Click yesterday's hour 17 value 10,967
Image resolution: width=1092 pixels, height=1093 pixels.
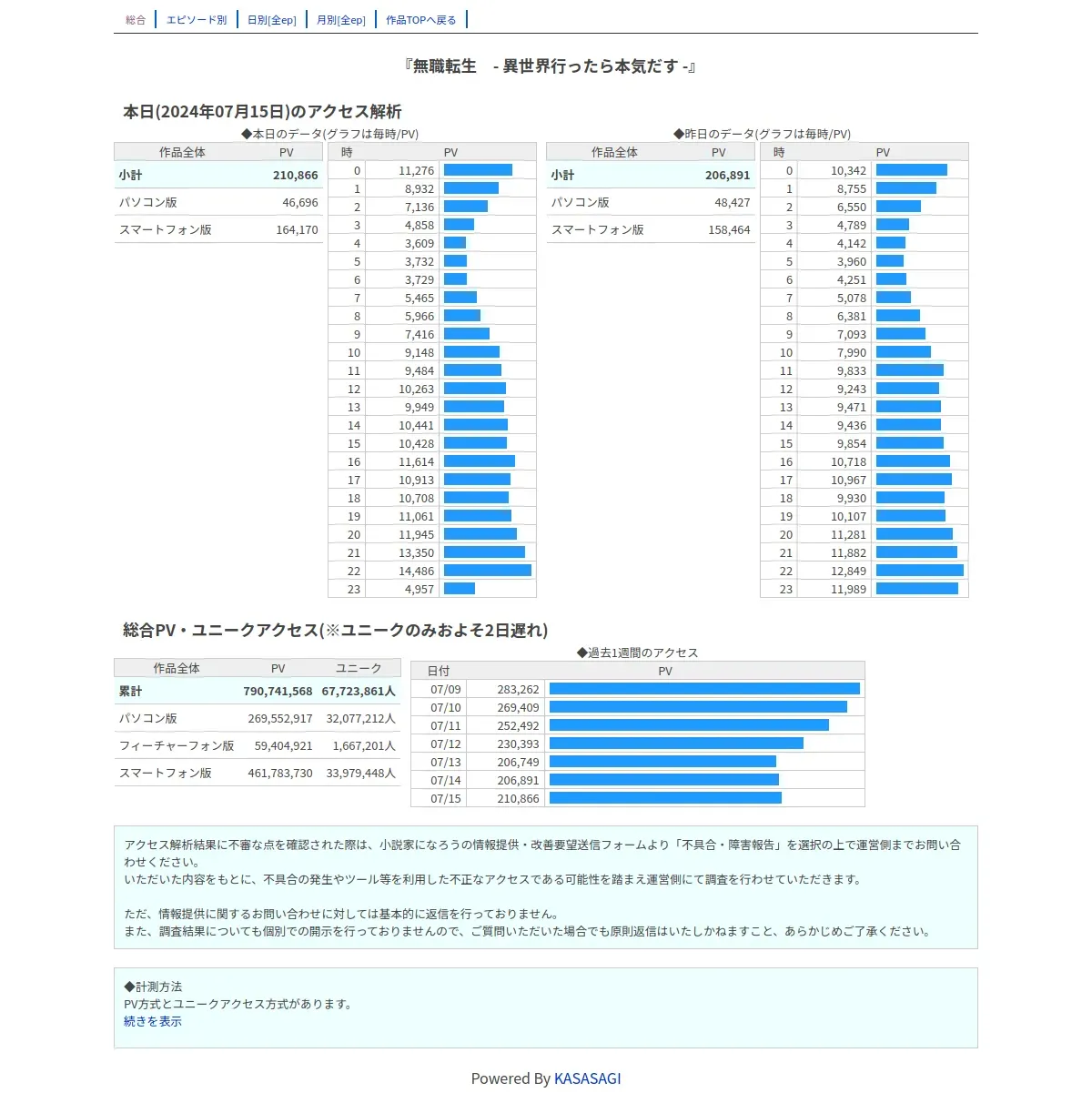[849, 481]
